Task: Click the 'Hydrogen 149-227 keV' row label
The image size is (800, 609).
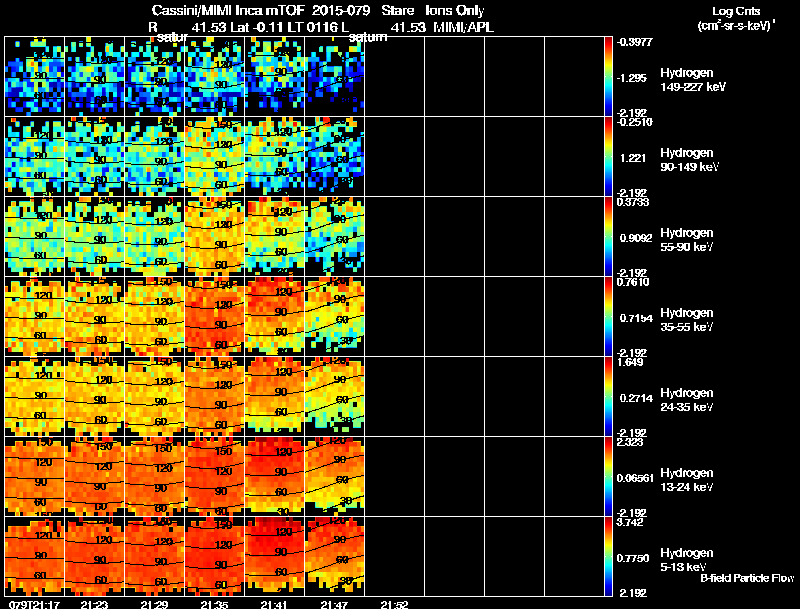Action: (x=692, y=80)
